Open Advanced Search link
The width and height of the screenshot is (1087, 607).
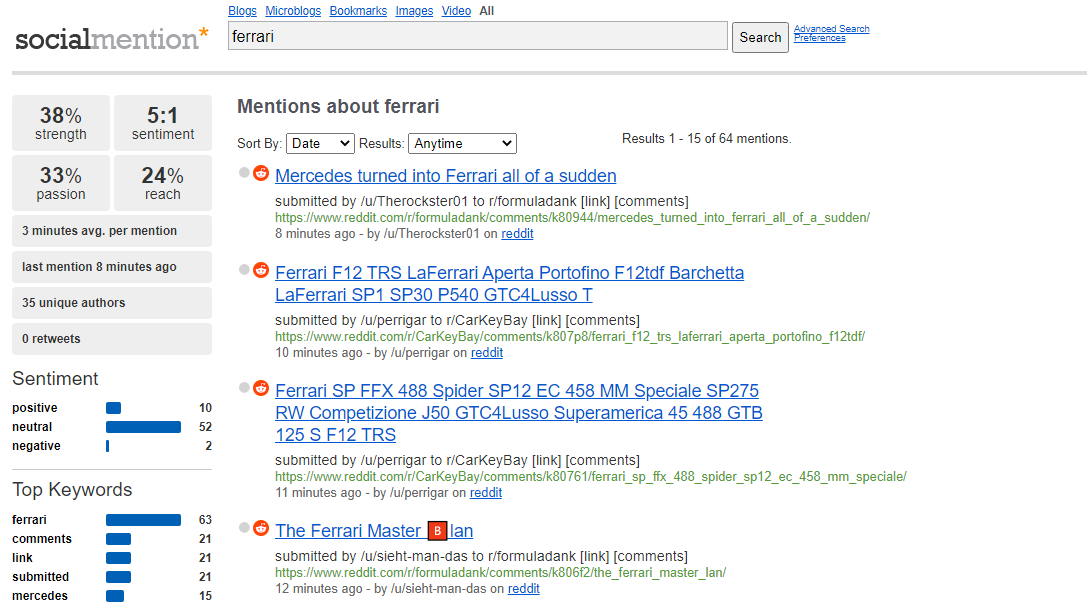[832, 29]
